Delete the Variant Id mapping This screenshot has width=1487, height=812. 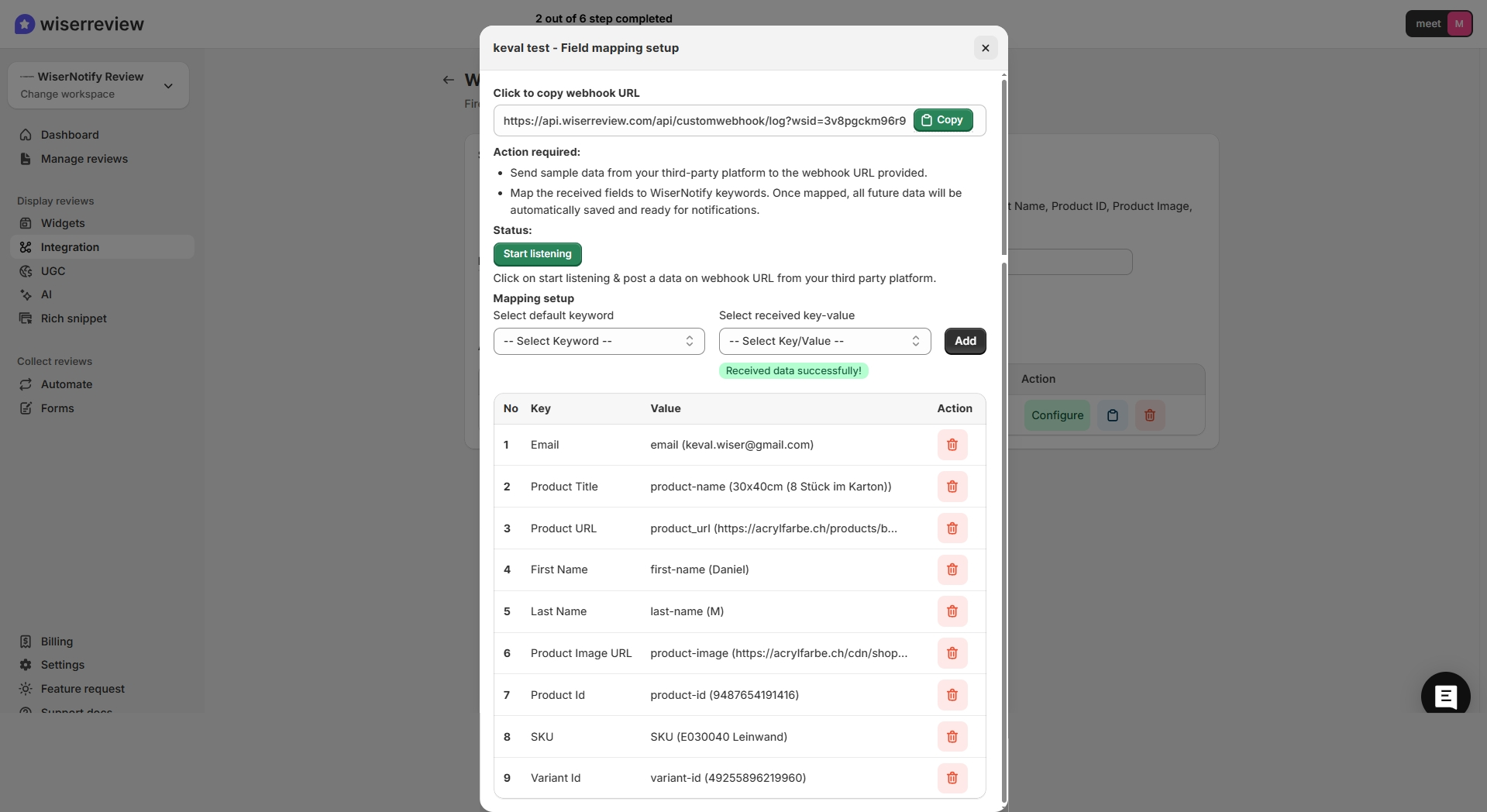(x=952, y=778)
